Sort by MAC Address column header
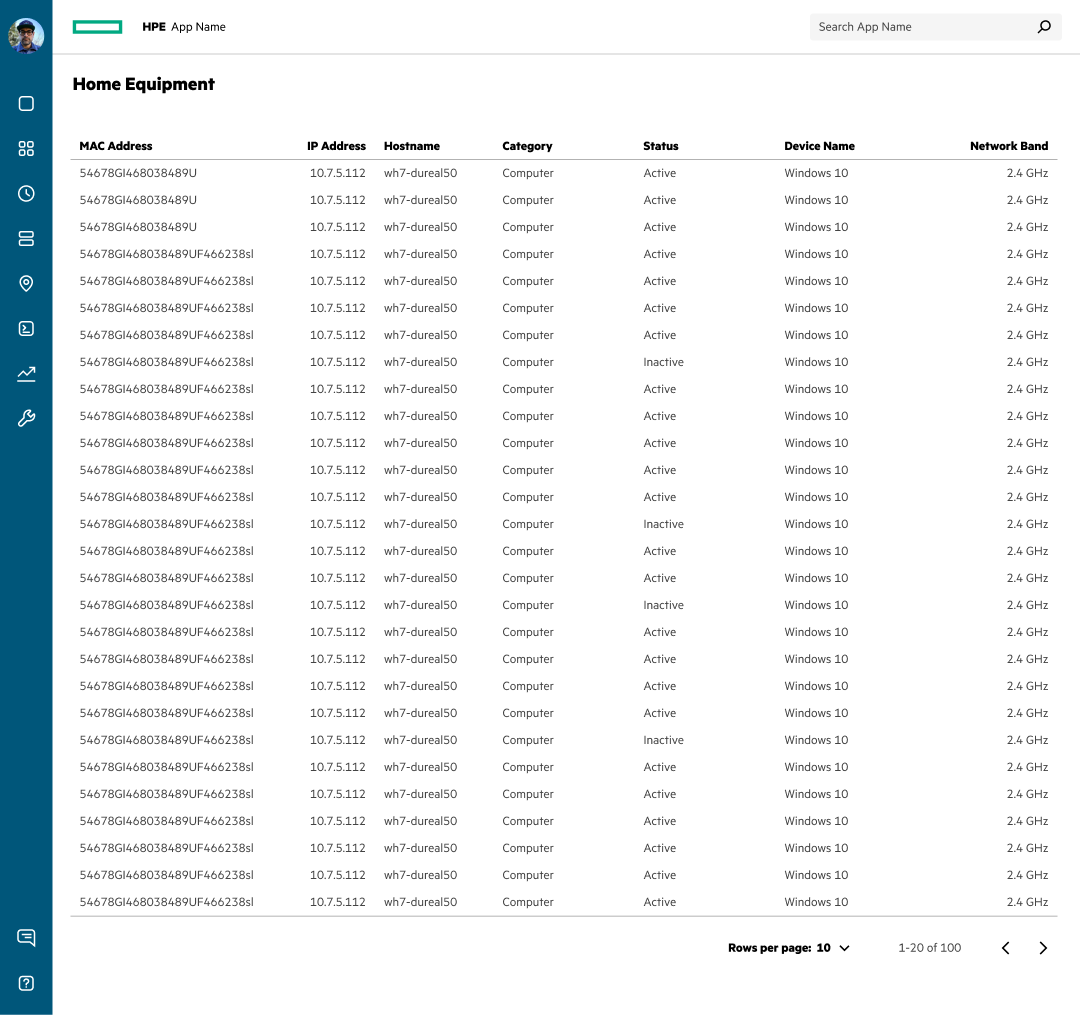1080x1016 pixels. click(116, 146)
